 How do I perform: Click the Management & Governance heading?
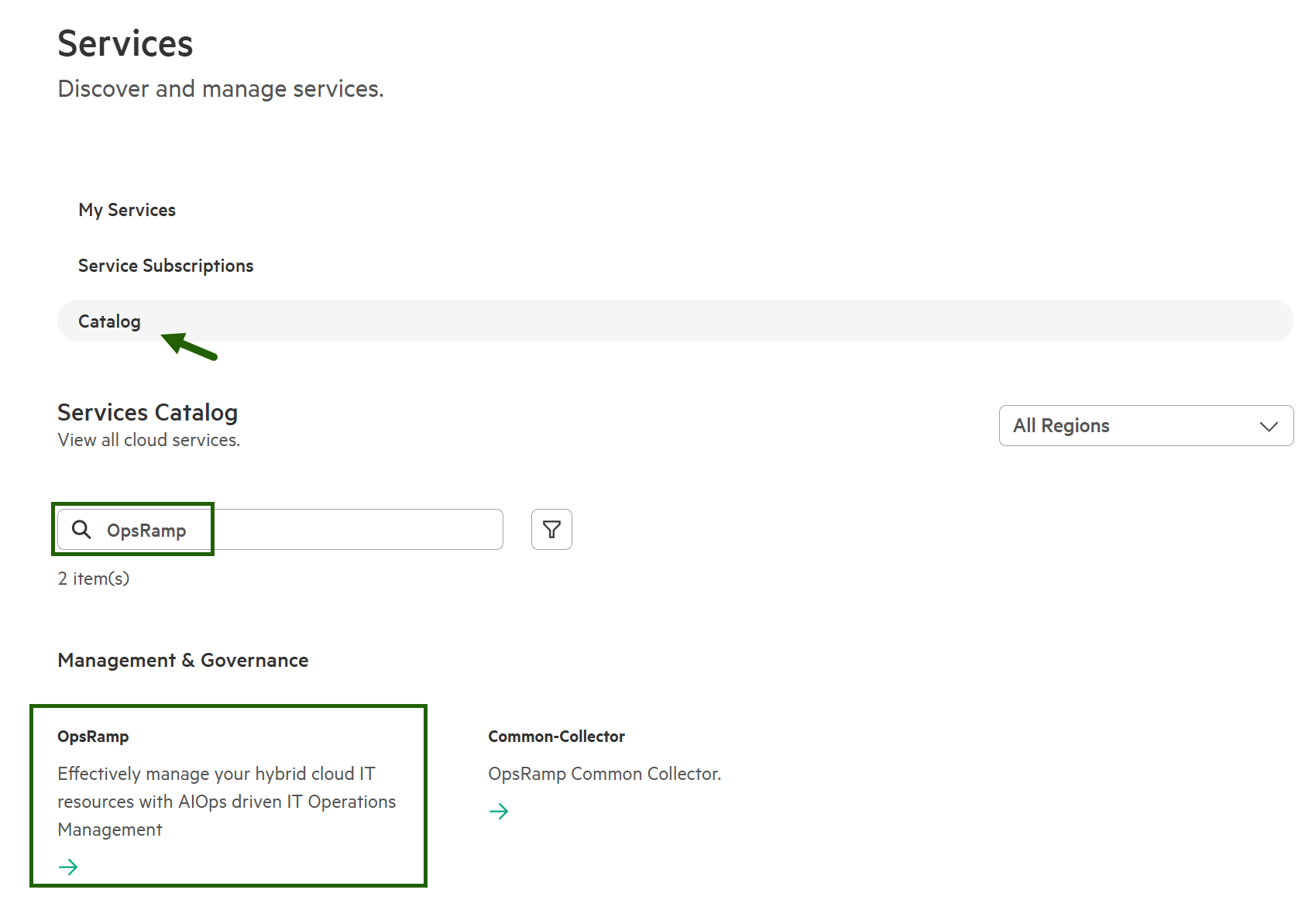click(183, 660)
